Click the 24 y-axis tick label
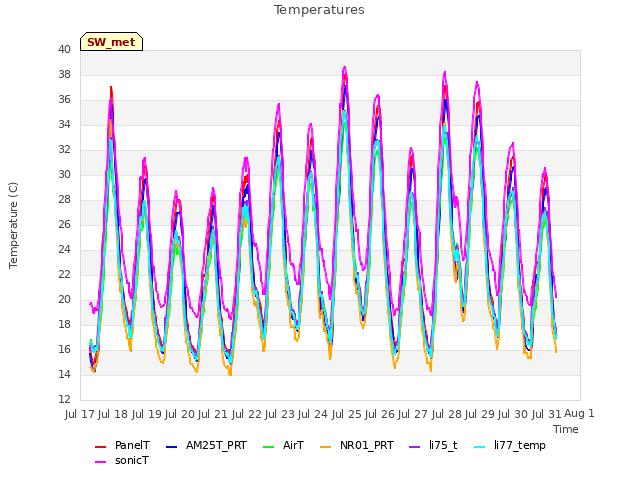The width and height of the screenshot is (640, 480). [64, 249]
